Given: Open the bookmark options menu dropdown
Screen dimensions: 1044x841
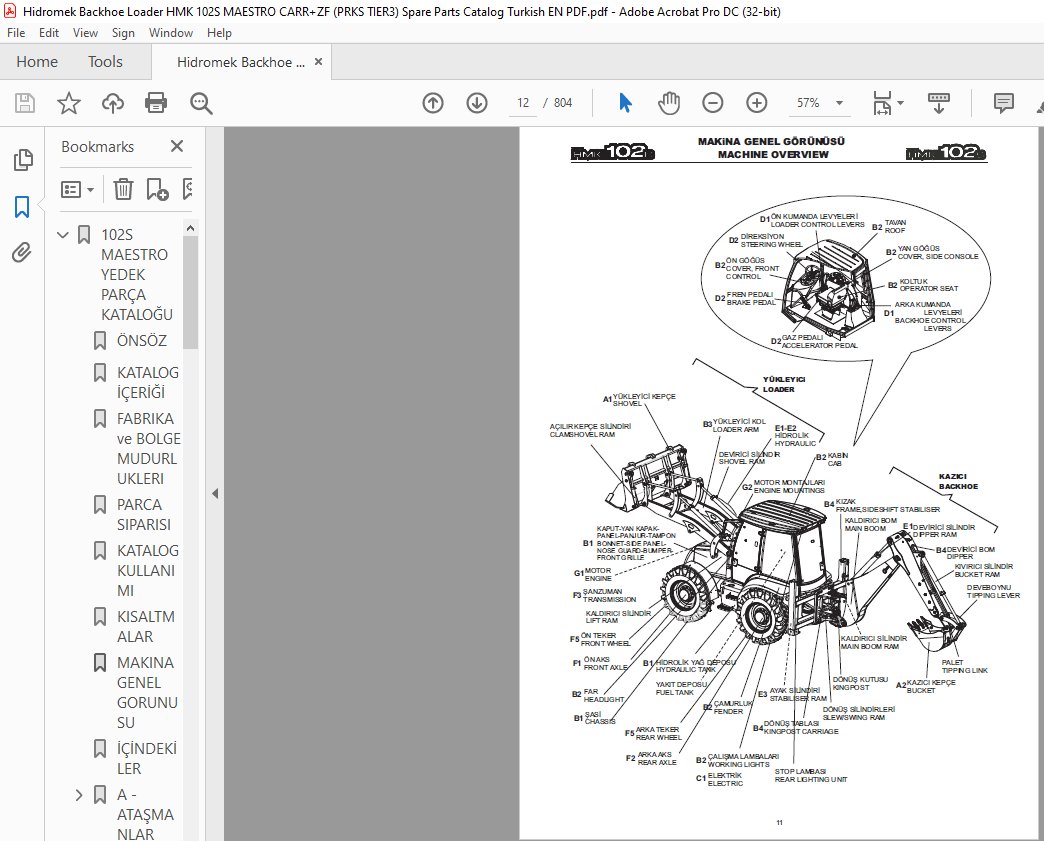Looking at the screenshot, I should (77, 190).
